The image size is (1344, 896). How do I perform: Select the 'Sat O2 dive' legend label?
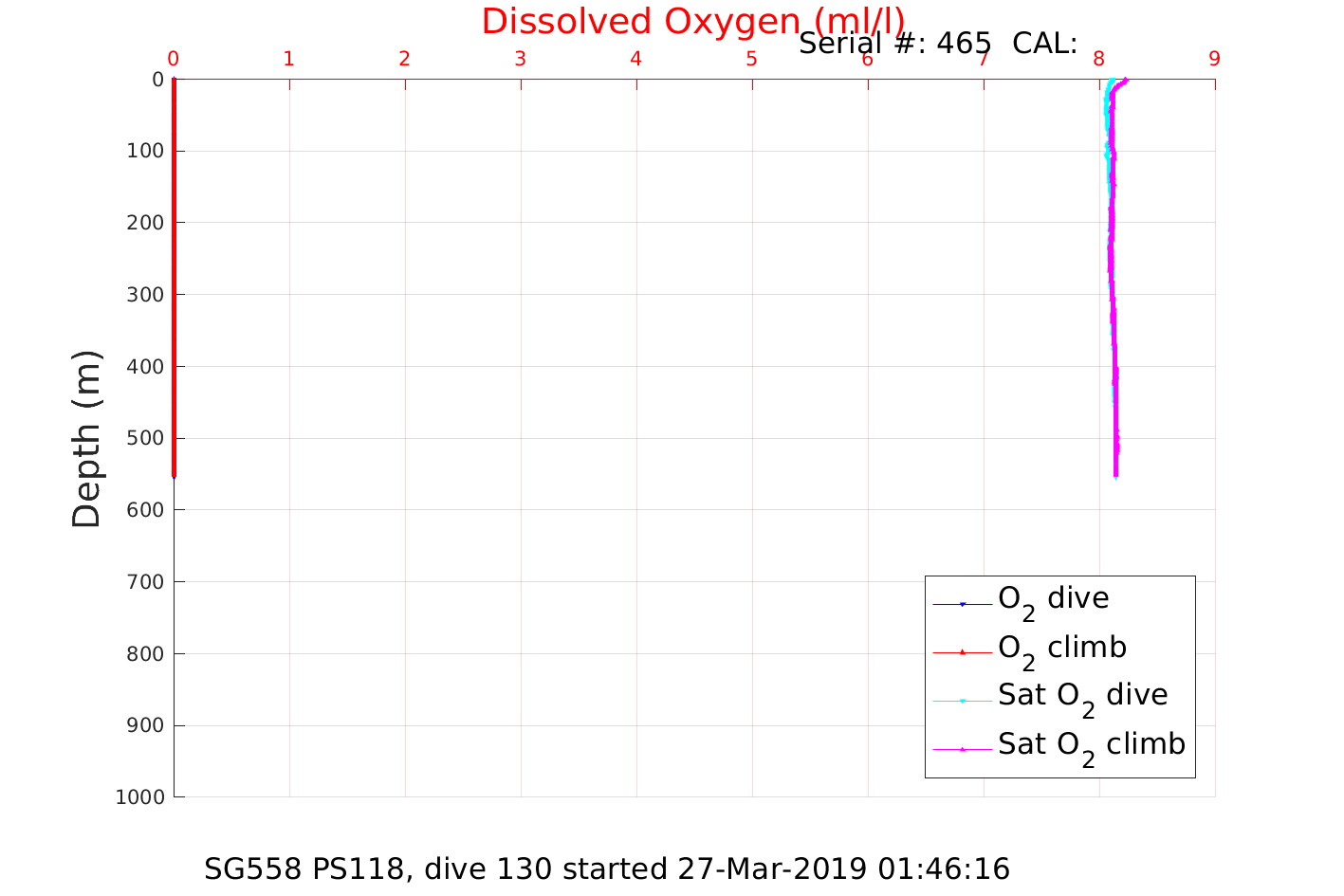(1082, 696)
